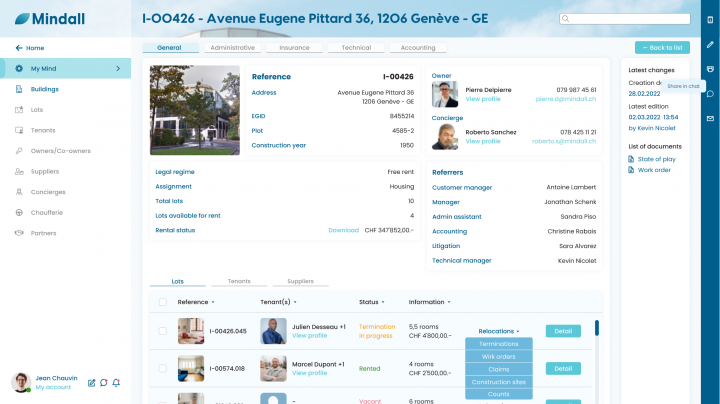Toggle the select-all checkbox in table header
The image size is (720, 404).
[x=163, y=302]
